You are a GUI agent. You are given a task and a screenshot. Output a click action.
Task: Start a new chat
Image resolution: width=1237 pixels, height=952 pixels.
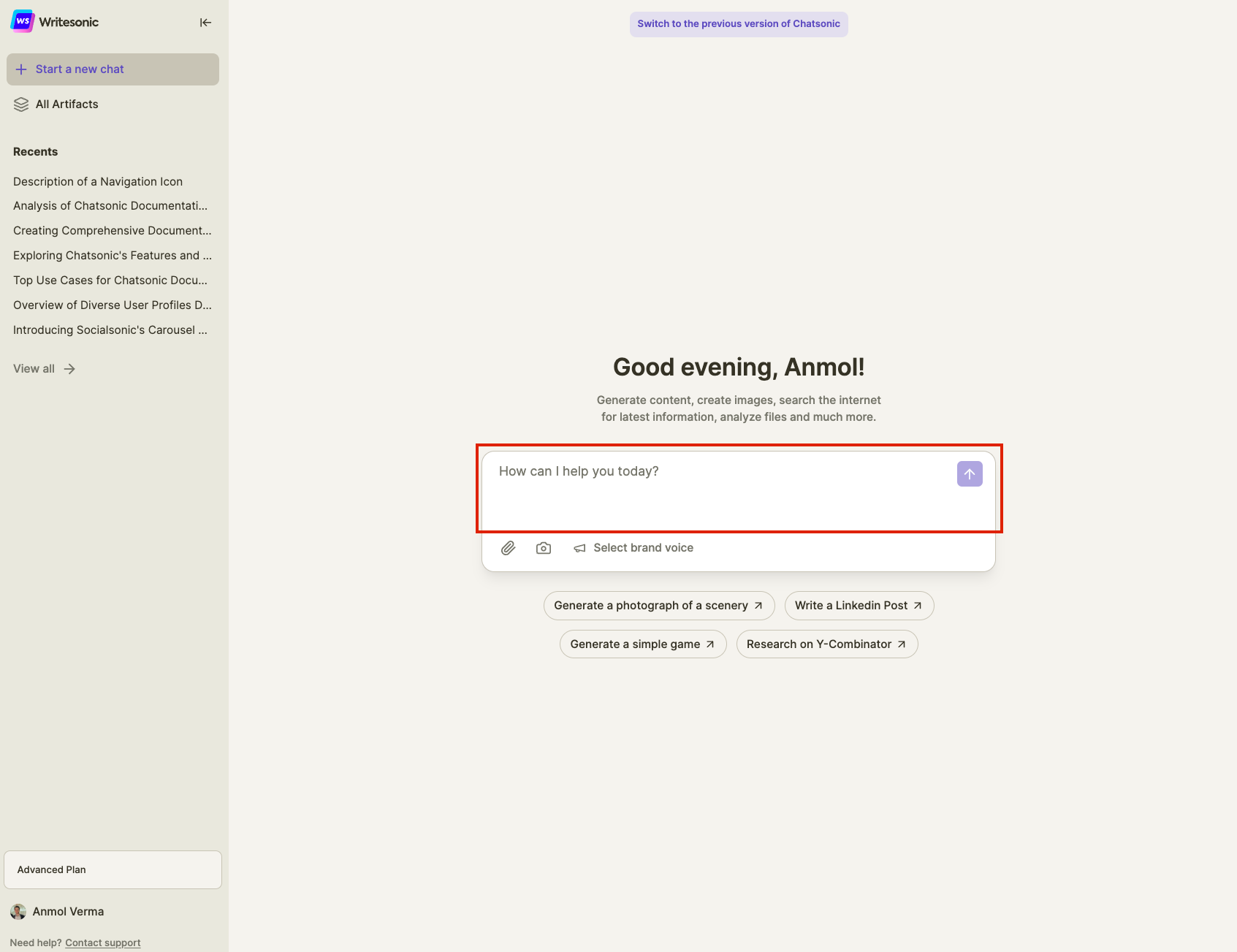pyautogui.click(x=113, y=69)
